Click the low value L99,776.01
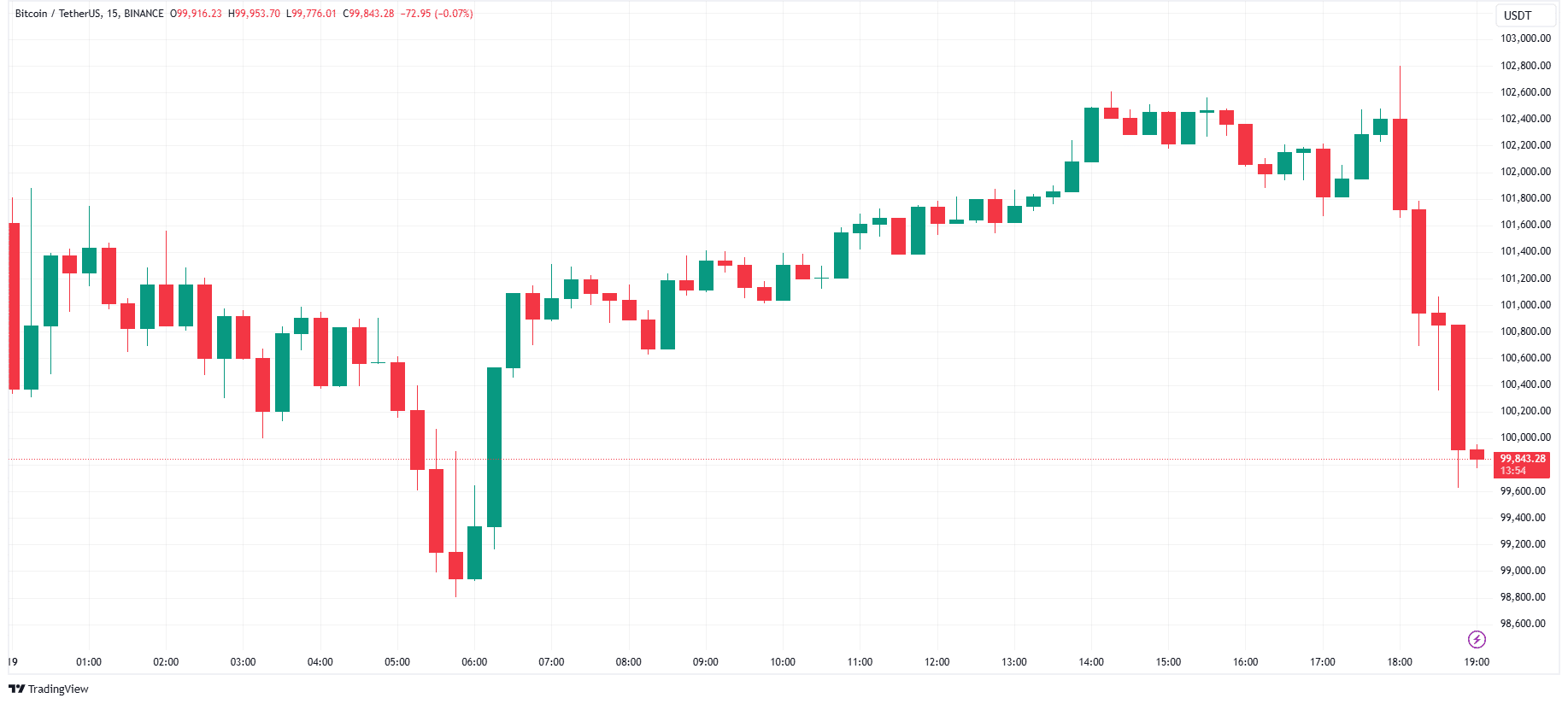The height and width of the screenshot is (704, 1568). coord(311,14)
